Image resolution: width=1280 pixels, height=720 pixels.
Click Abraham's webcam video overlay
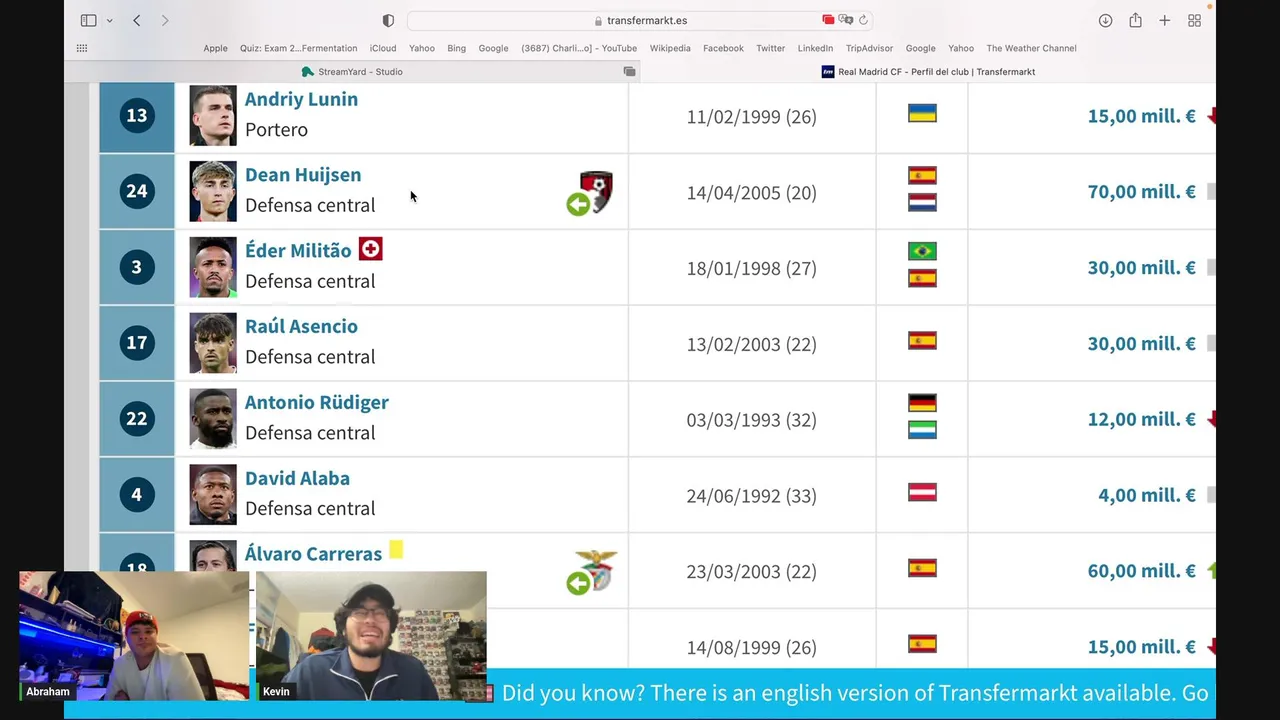pyautogui.click(x=134, y=636)
